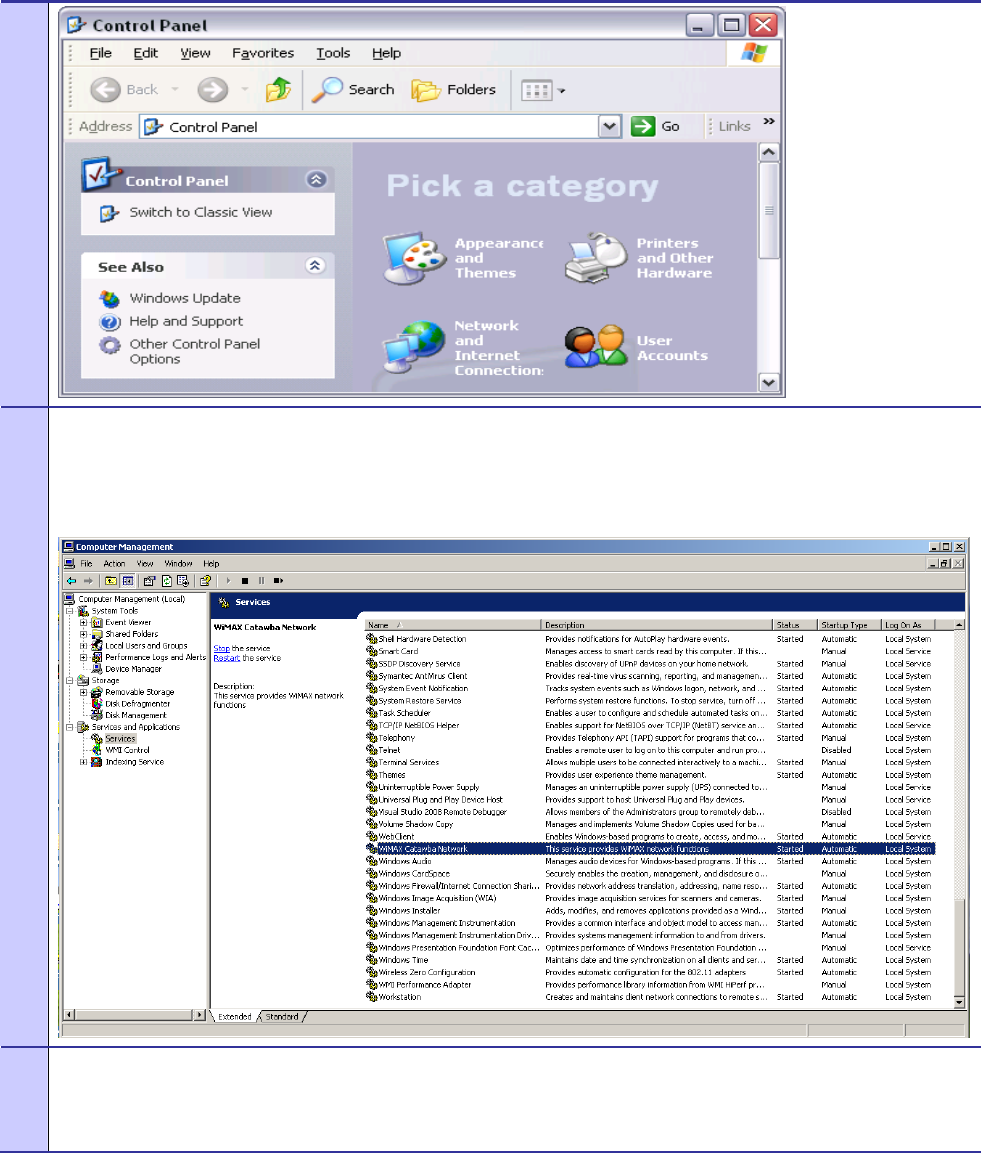
Task: Collapse the Control Panel sidebar section chevron
Action: pyautogui.click(x=316, y=180)
